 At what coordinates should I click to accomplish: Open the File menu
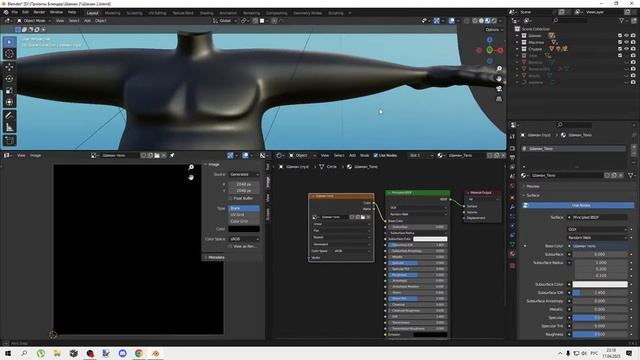point(15,12)
